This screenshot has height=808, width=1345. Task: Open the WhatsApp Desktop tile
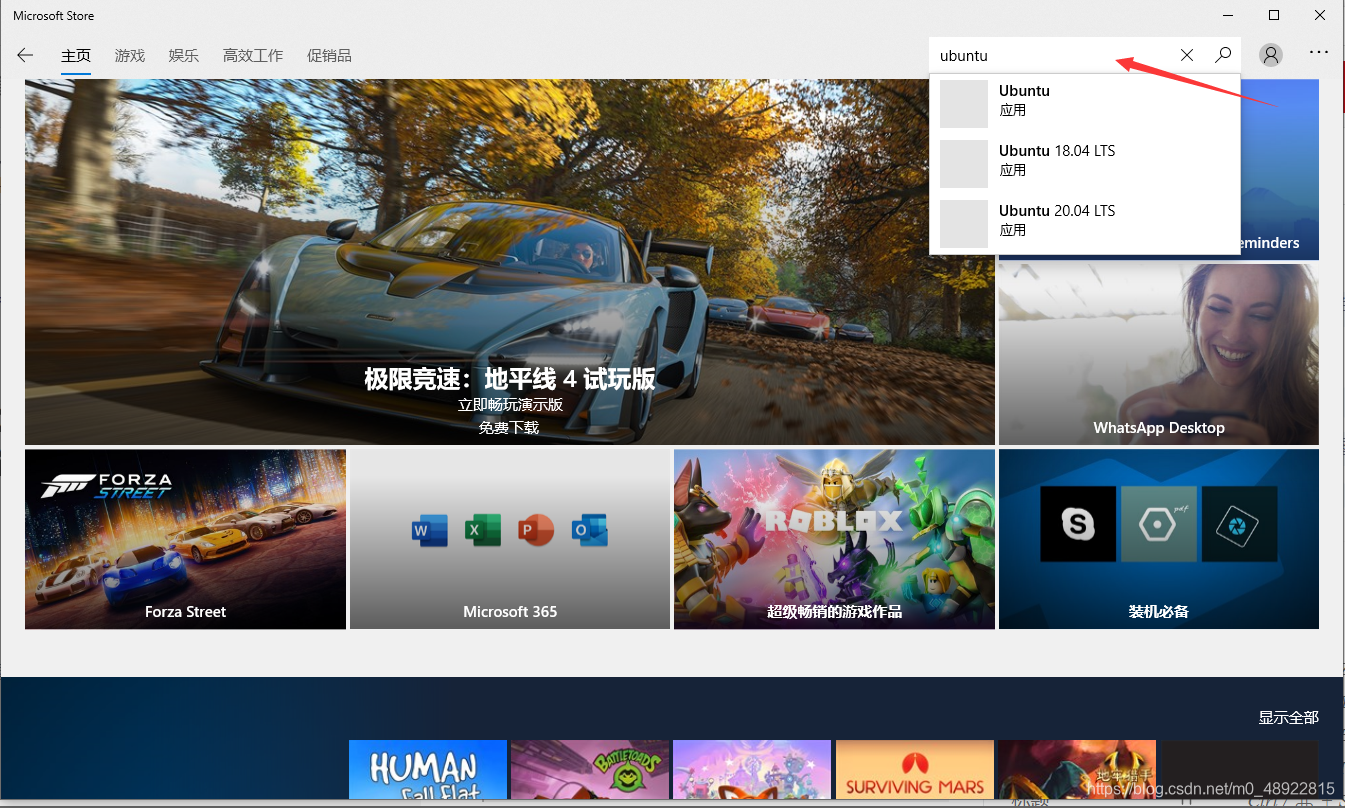pyautogui.click(x=1159, y=354)
